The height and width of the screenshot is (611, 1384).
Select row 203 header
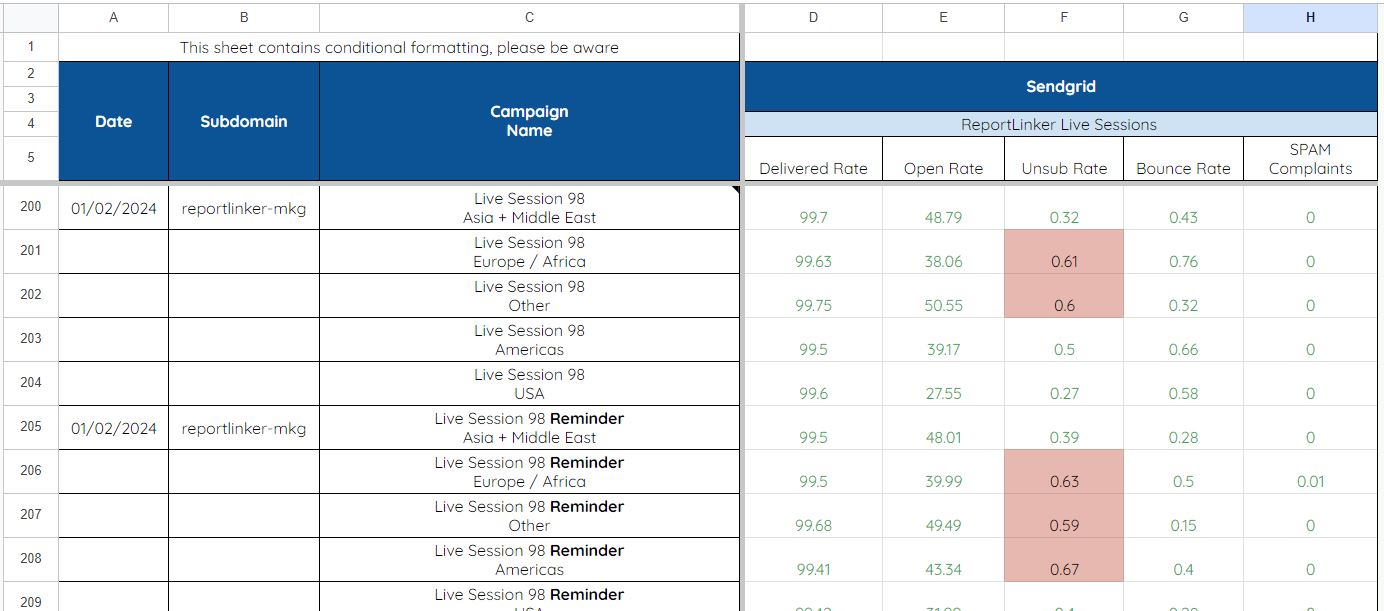pyautogui.click(x=30, y=339)
